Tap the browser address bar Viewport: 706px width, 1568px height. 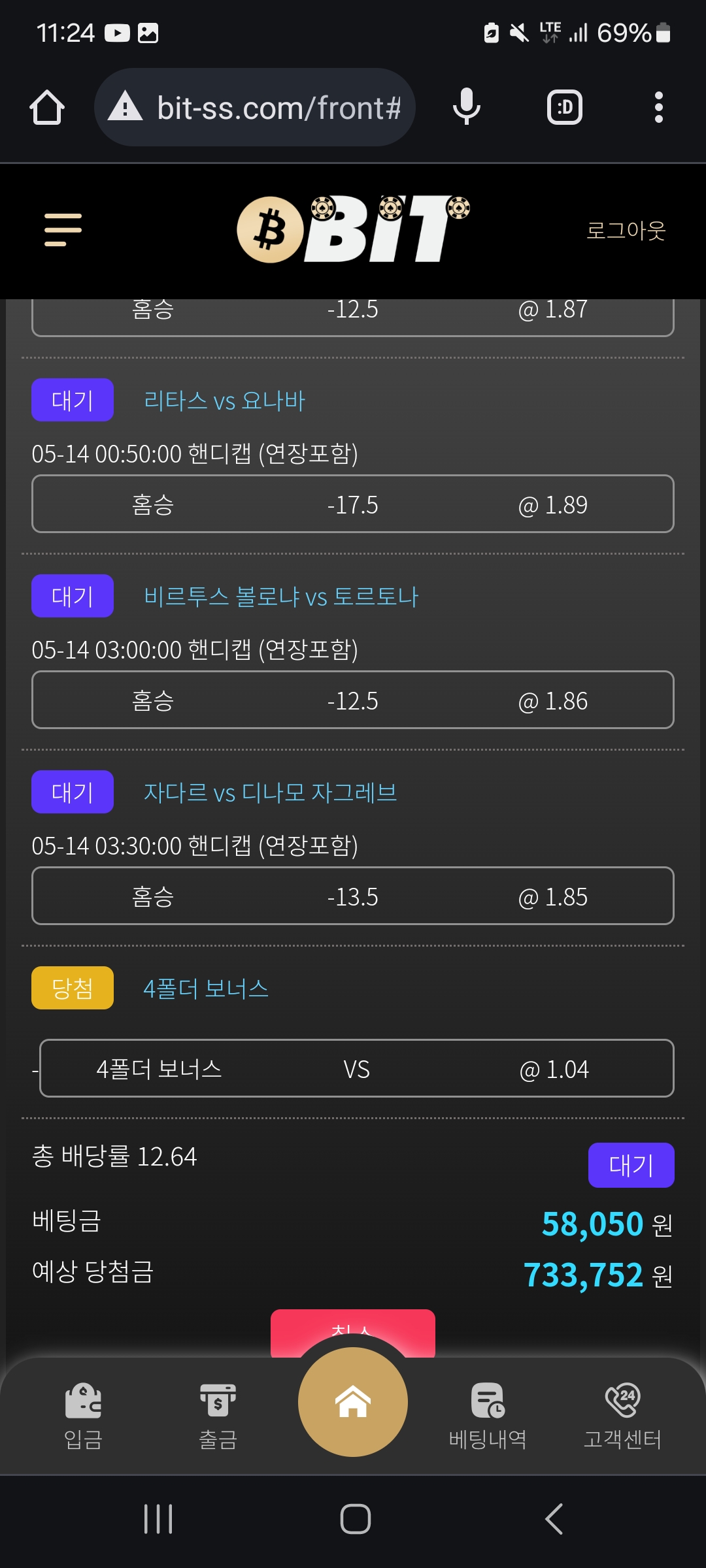(x=255, y=108)
